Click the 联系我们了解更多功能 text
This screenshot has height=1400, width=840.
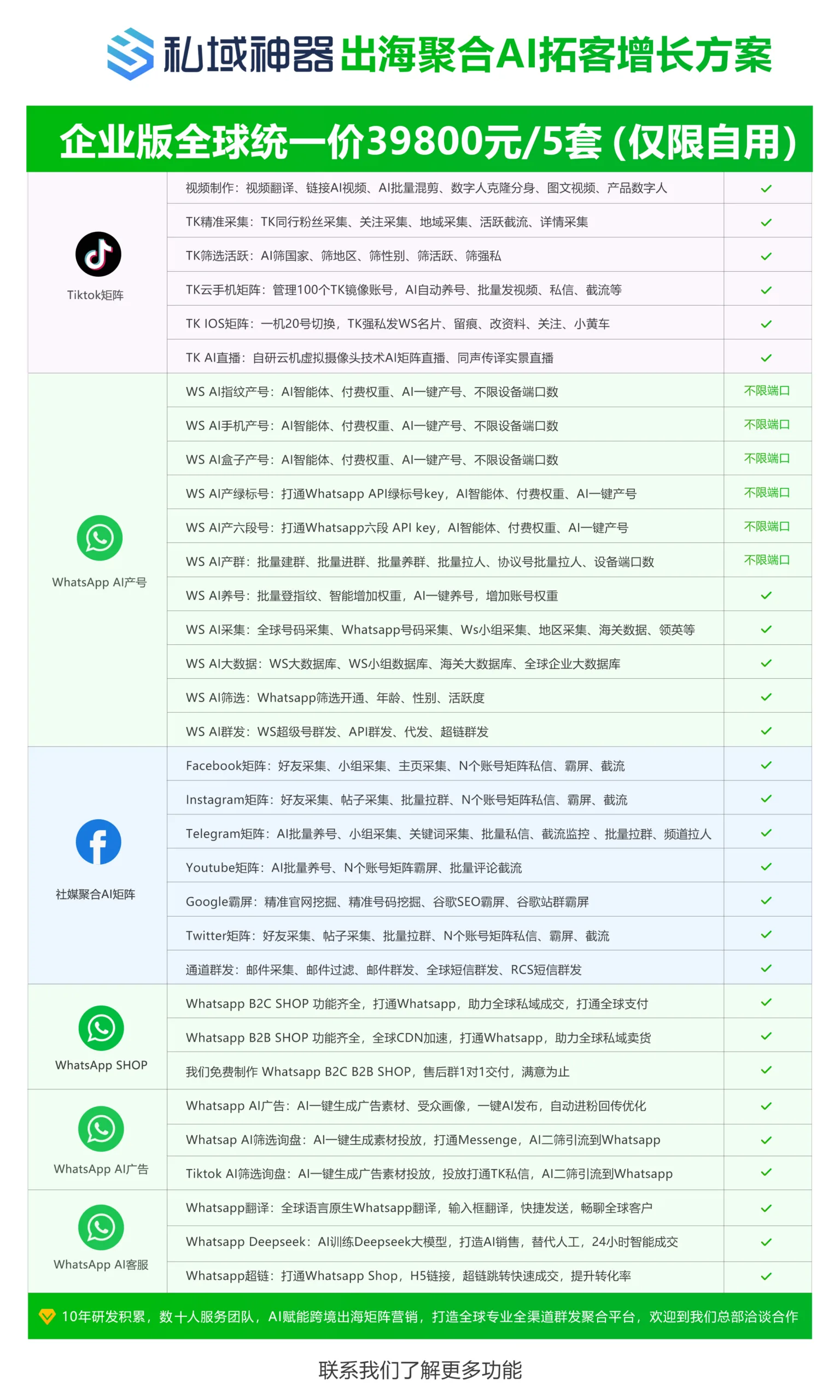click(420, 1370)
